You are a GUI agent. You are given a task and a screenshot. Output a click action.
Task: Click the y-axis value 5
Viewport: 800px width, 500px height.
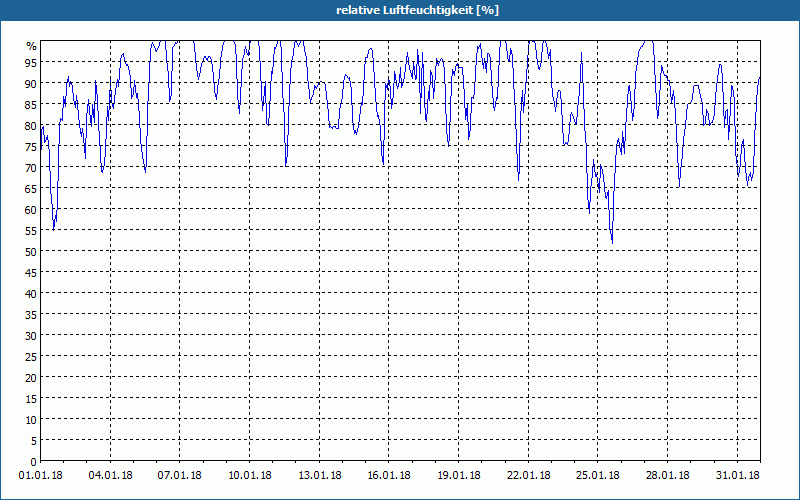(x=34, y=441)
